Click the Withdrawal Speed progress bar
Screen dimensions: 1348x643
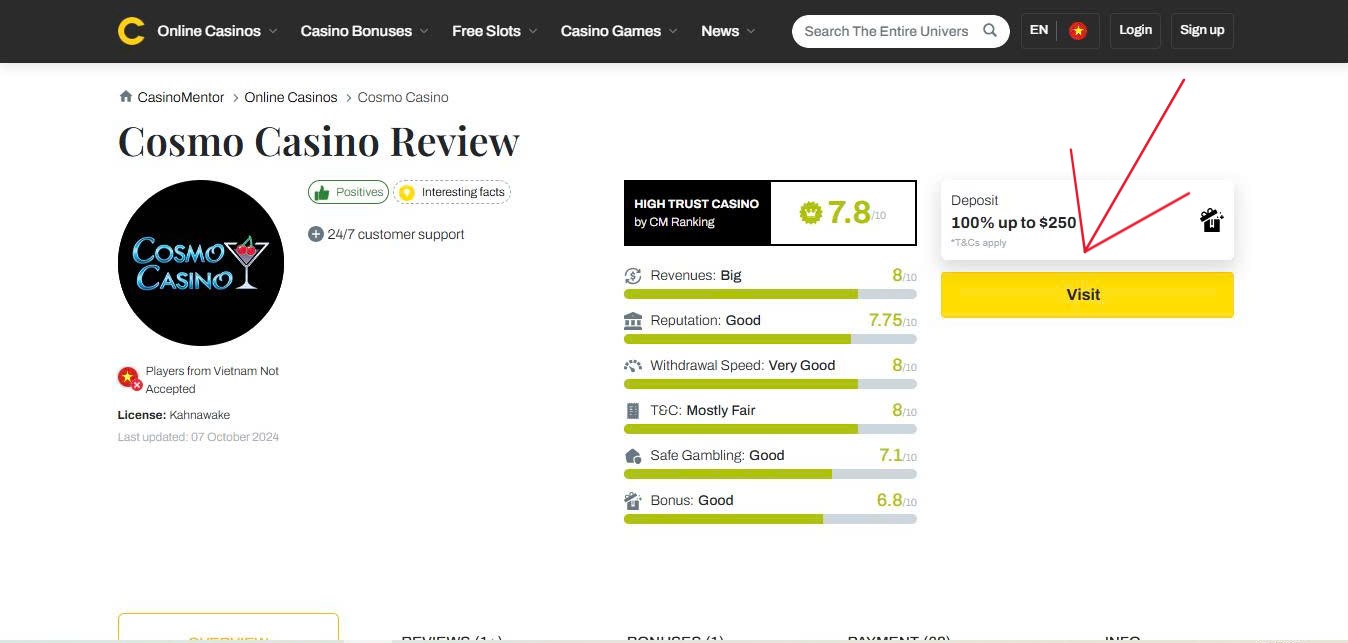770,384
